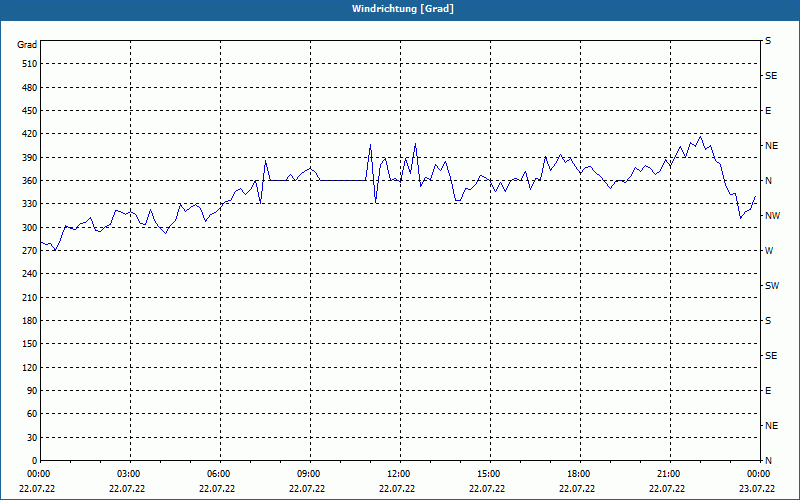Screen dimensions: 800x500
Task: Click the "03:00" time label
Action: click(129, 474)
